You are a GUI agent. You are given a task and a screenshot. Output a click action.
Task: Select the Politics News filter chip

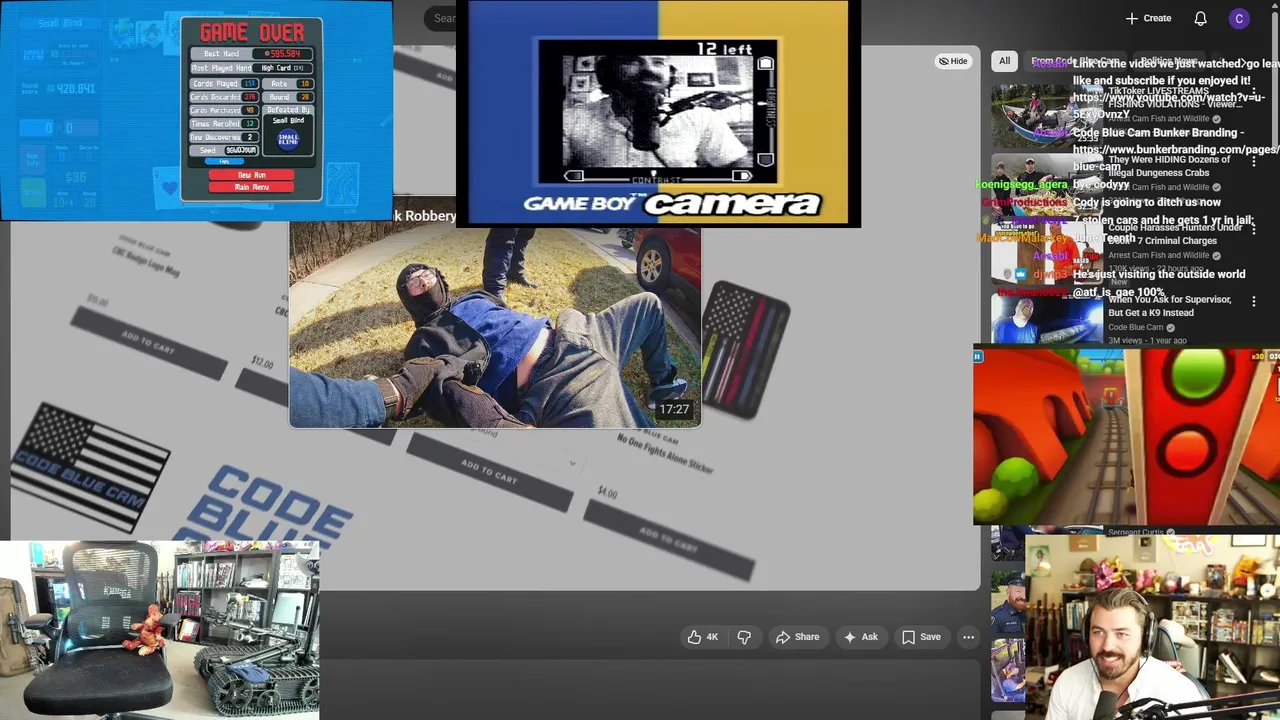[x=1168, y=61]
